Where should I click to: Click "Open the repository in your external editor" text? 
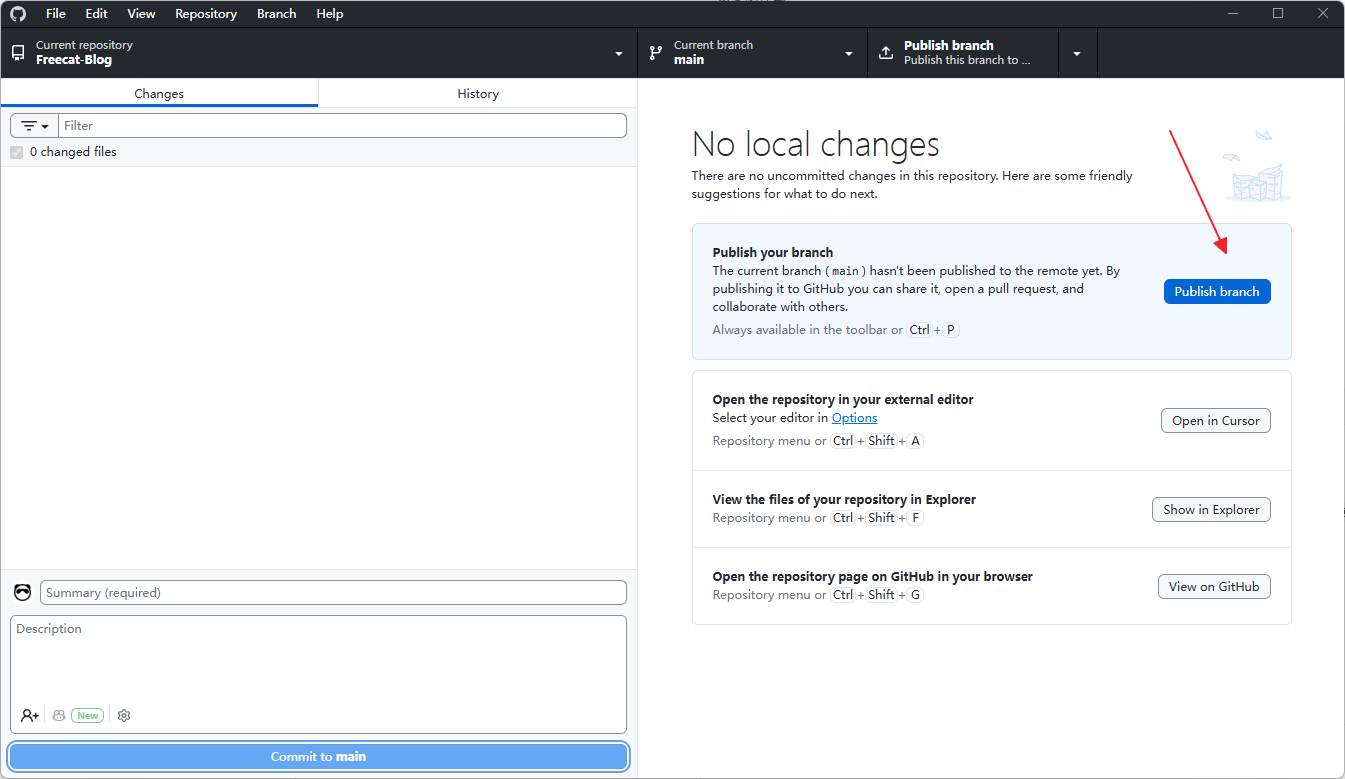pyautogui.click(x=843, y=400)
